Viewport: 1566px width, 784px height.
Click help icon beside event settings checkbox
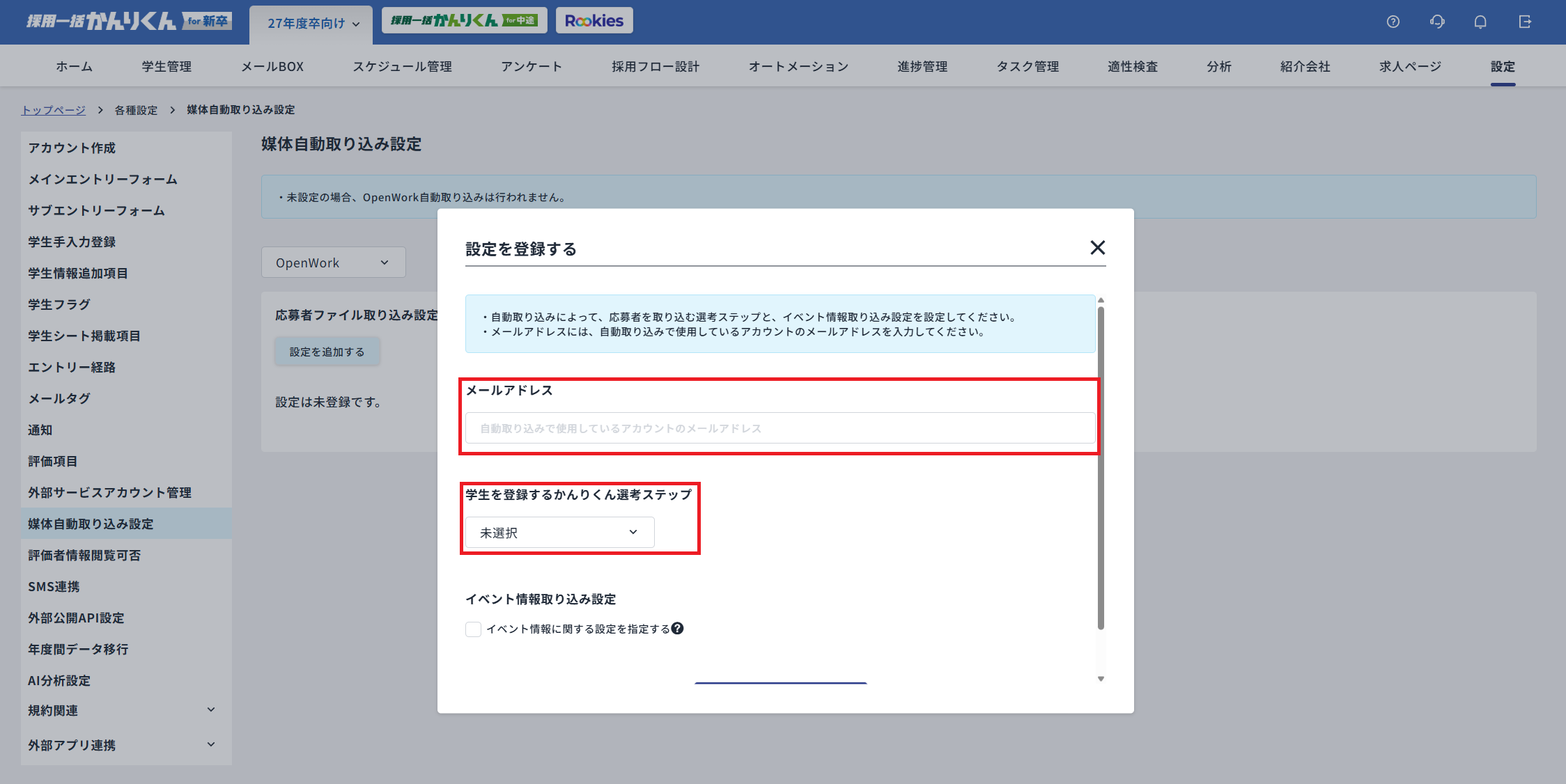[677, 628]
